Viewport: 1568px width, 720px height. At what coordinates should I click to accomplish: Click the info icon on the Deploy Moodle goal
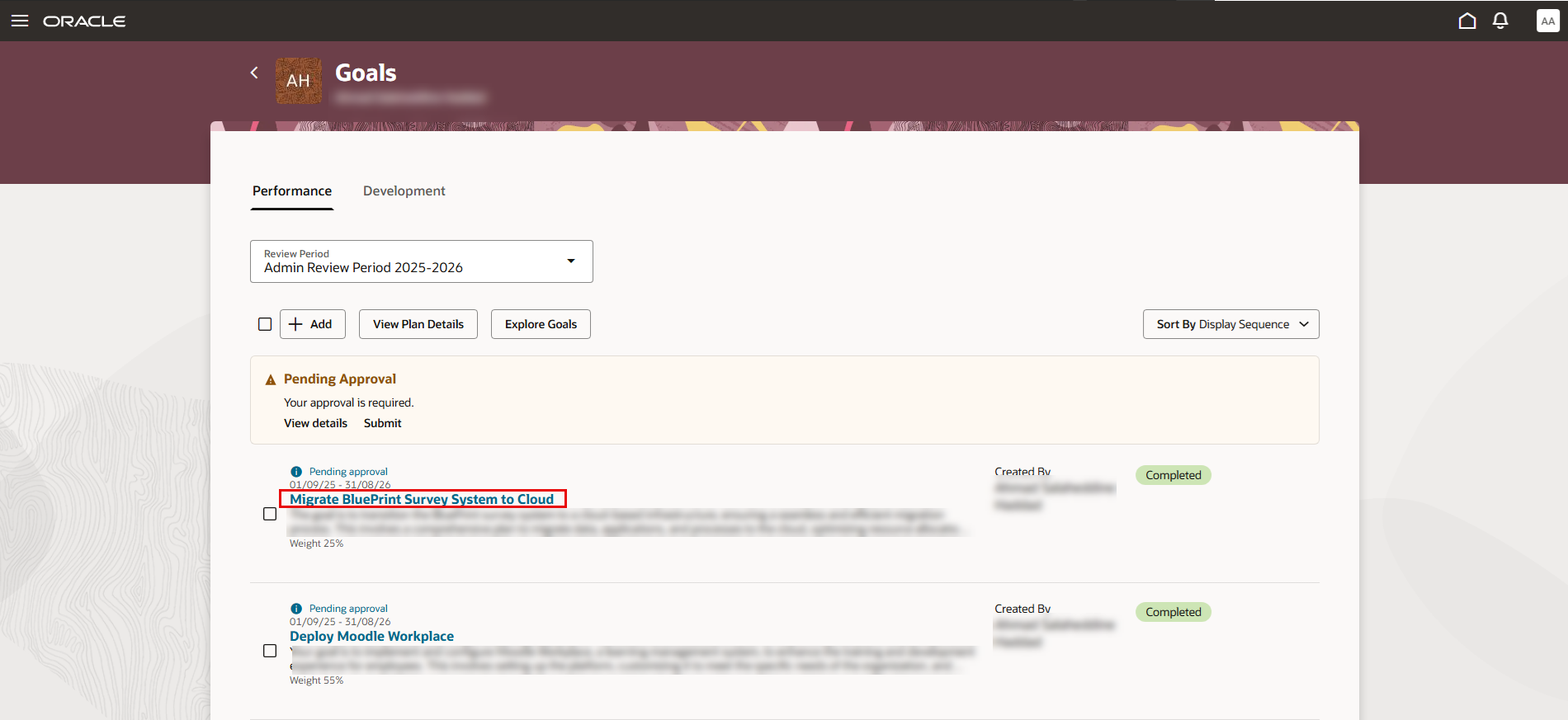coord(296,609)
